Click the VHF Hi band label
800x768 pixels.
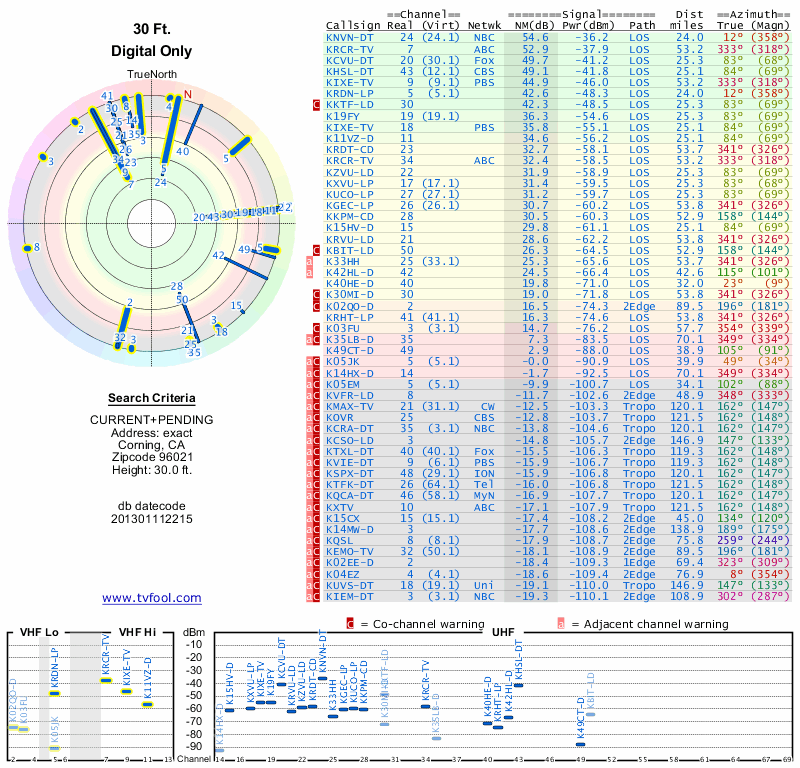coord(137,632)
